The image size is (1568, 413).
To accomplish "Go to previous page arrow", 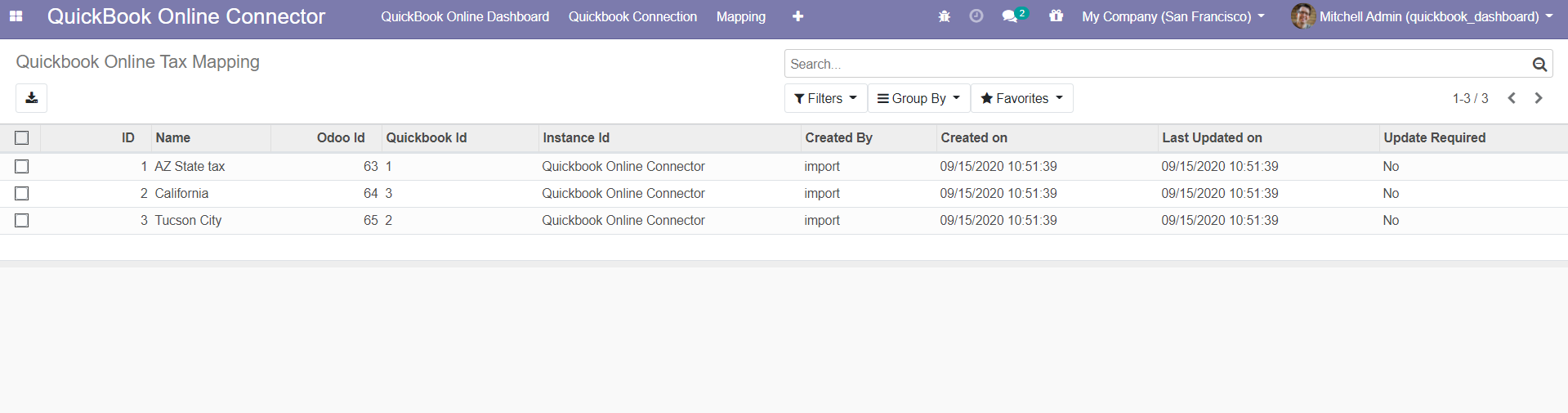I will [1512, 98].
